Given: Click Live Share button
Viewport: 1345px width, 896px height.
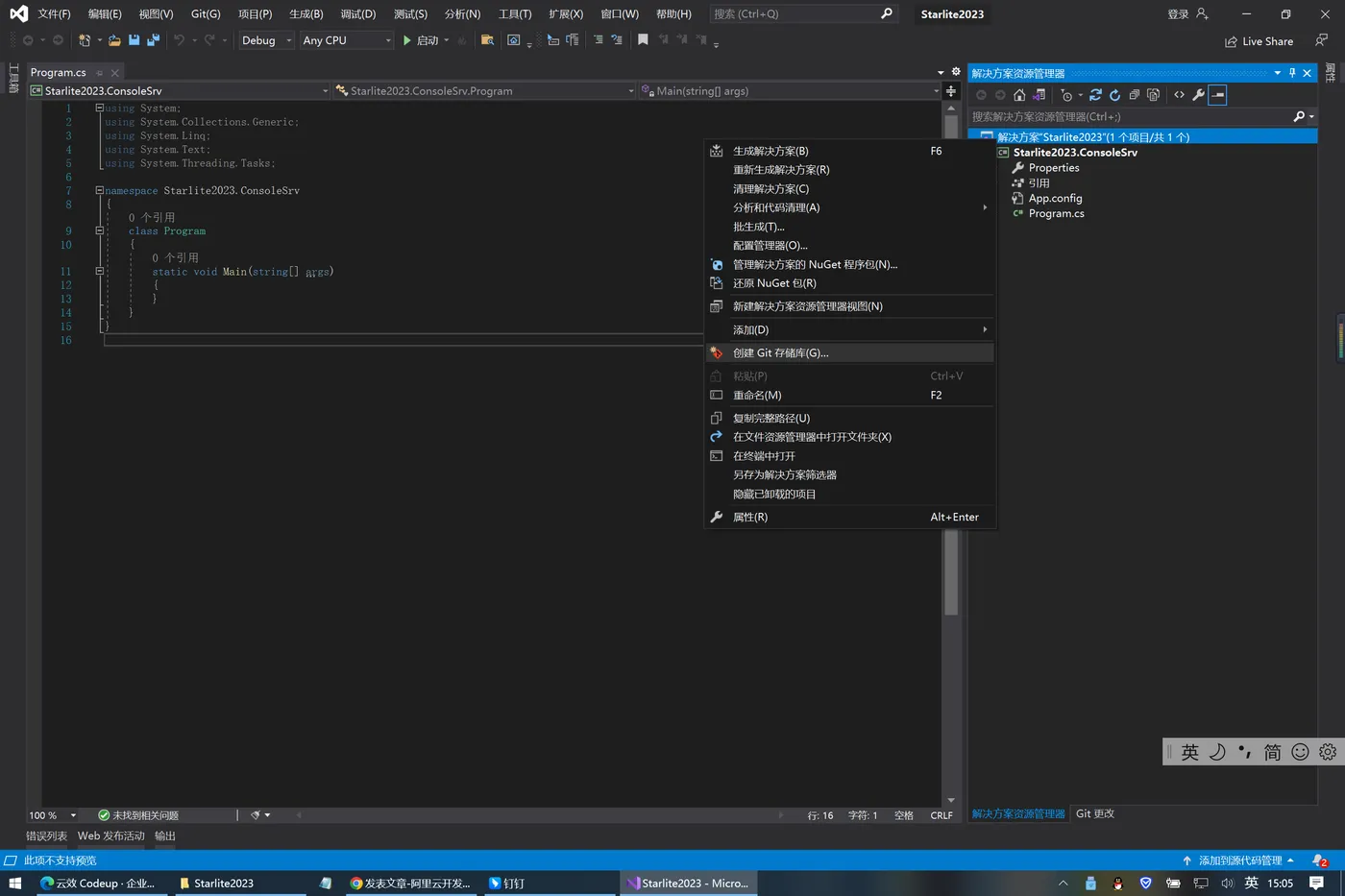Looking at the screenshot, I should (1259, 41).
